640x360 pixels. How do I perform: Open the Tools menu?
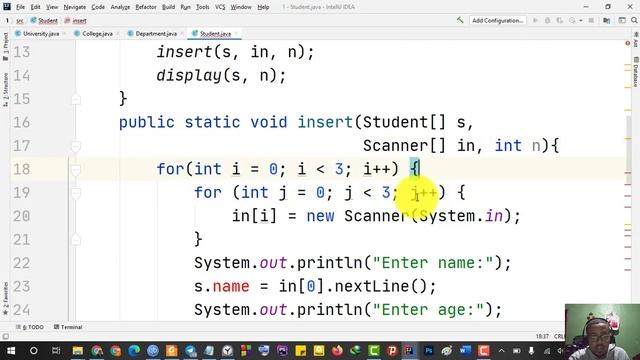202,7
